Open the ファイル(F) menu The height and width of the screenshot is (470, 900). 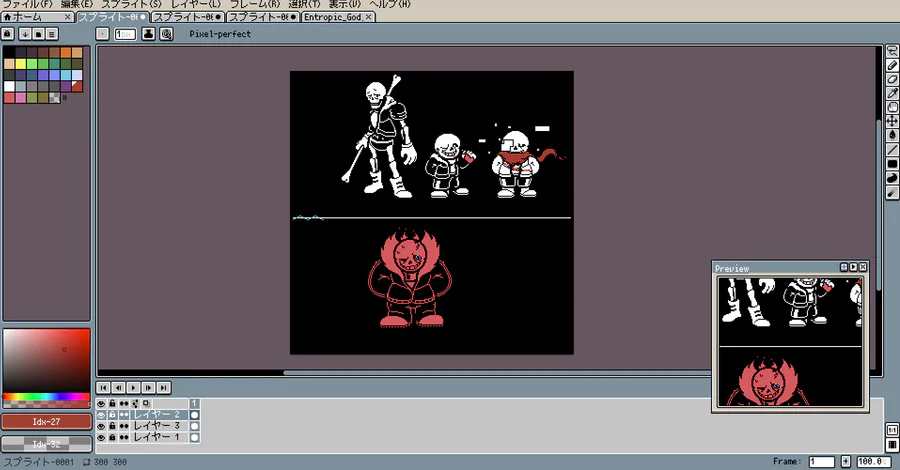[x=28, y=4]
